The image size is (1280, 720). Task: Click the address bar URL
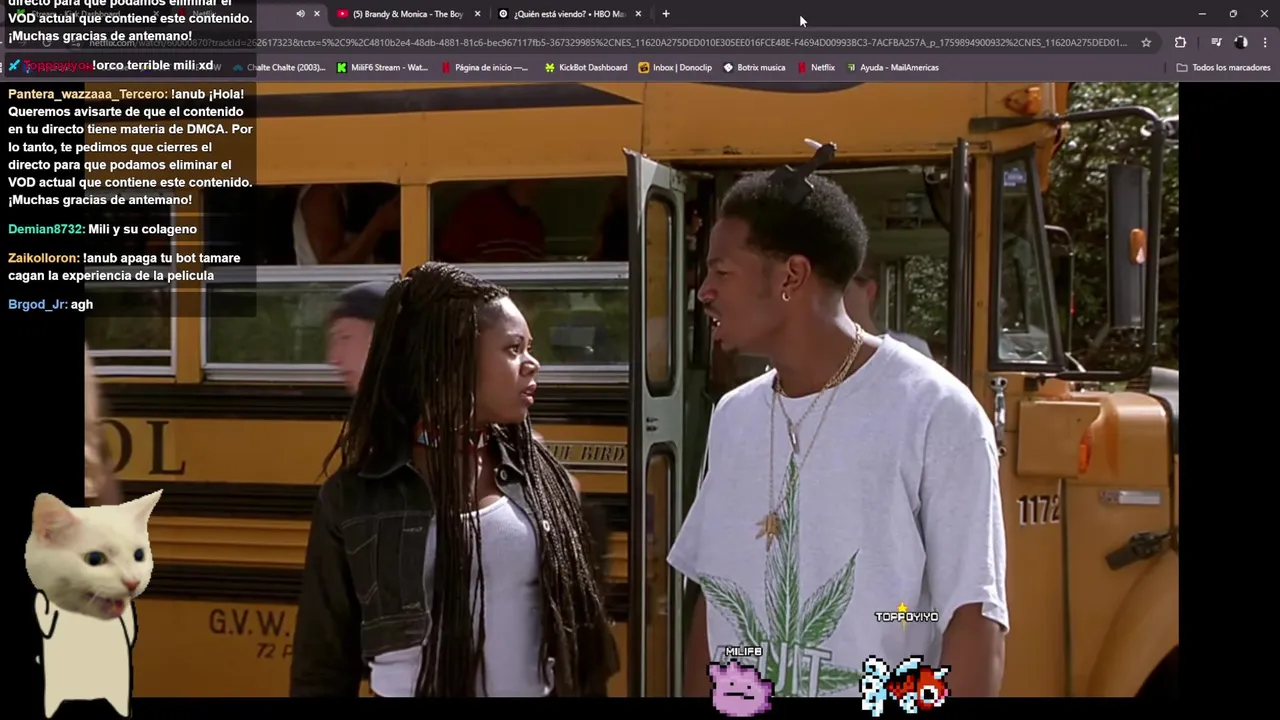pos(608,42)
